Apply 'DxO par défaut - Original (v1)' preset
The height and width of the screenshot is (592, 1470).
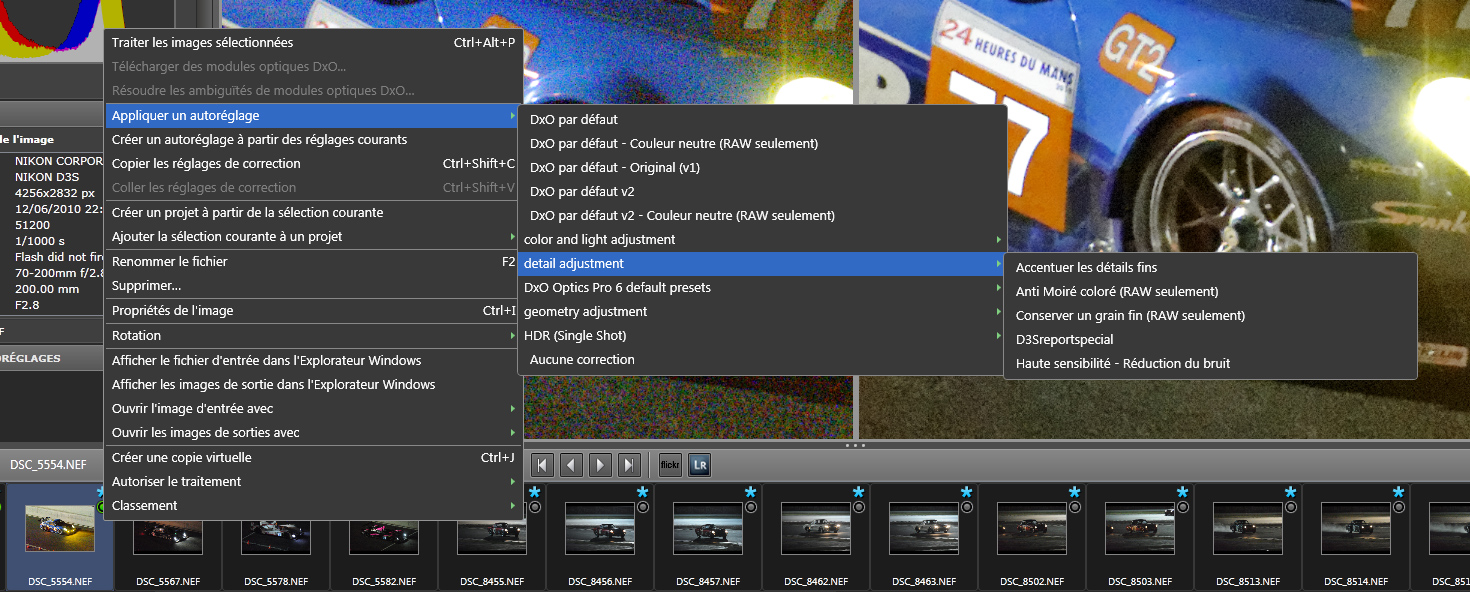(762, 168)
